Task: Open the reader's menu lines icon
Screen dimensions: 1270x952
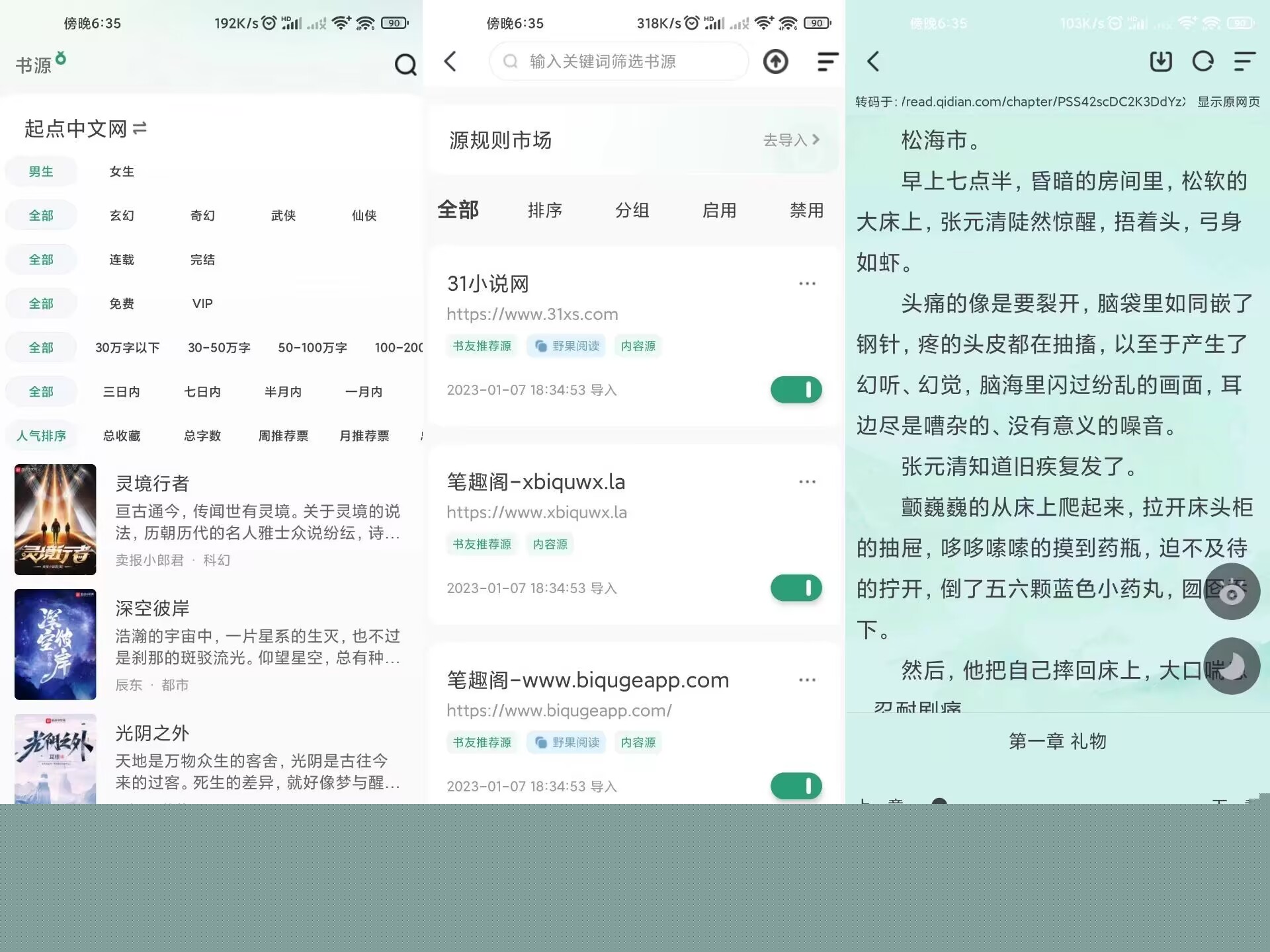Action: coord(1244,61)
